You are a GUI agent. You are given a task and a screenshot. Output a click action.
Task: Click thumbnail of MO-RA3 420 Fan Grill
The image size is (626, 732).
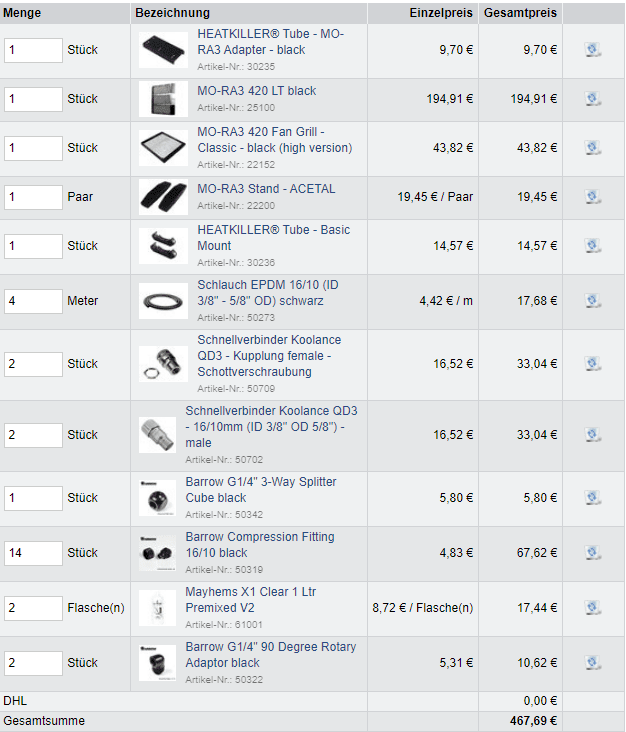click(x=163, y=148)
